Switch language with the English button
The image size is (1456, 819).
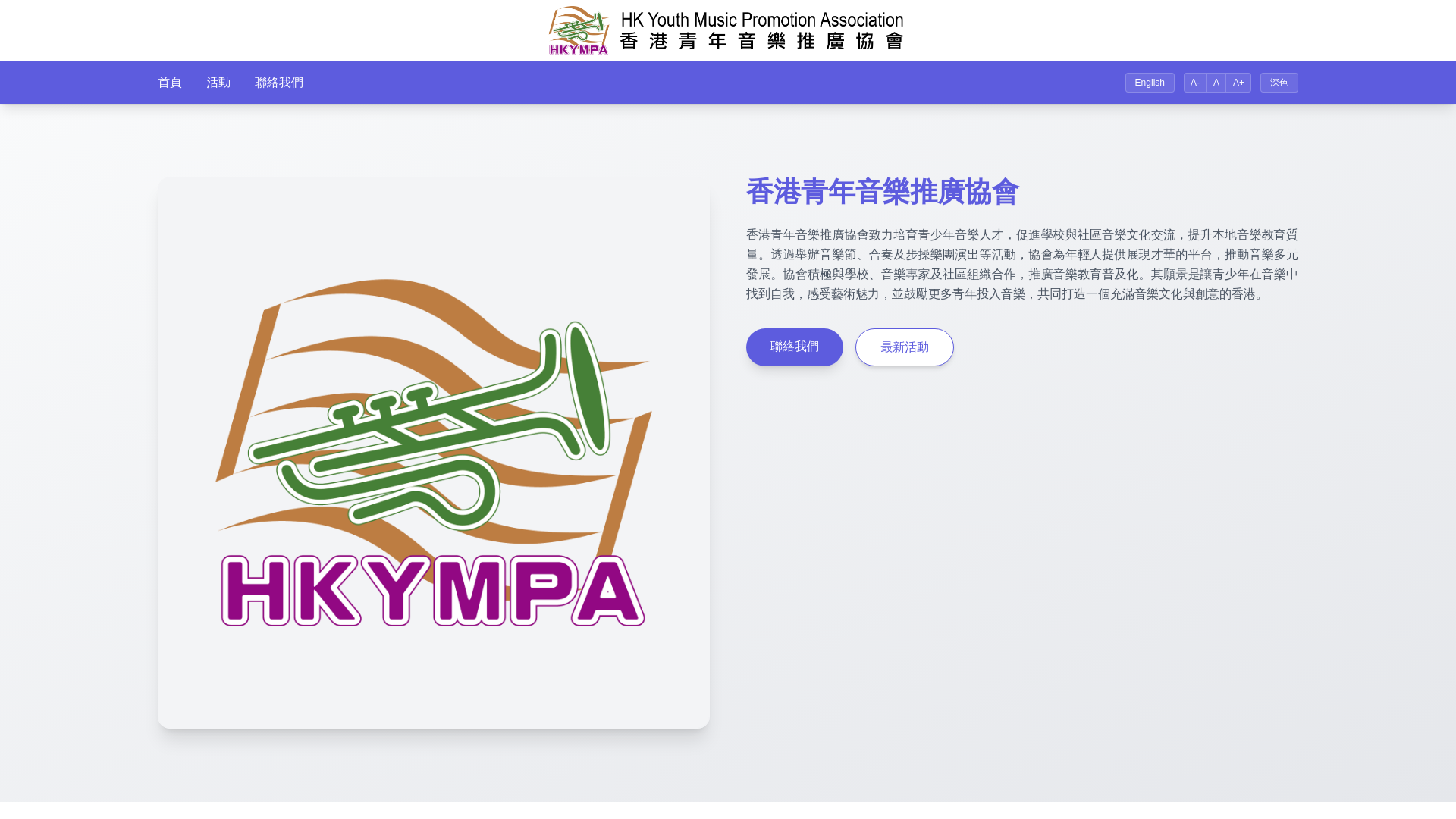[x=1150, y=83]
